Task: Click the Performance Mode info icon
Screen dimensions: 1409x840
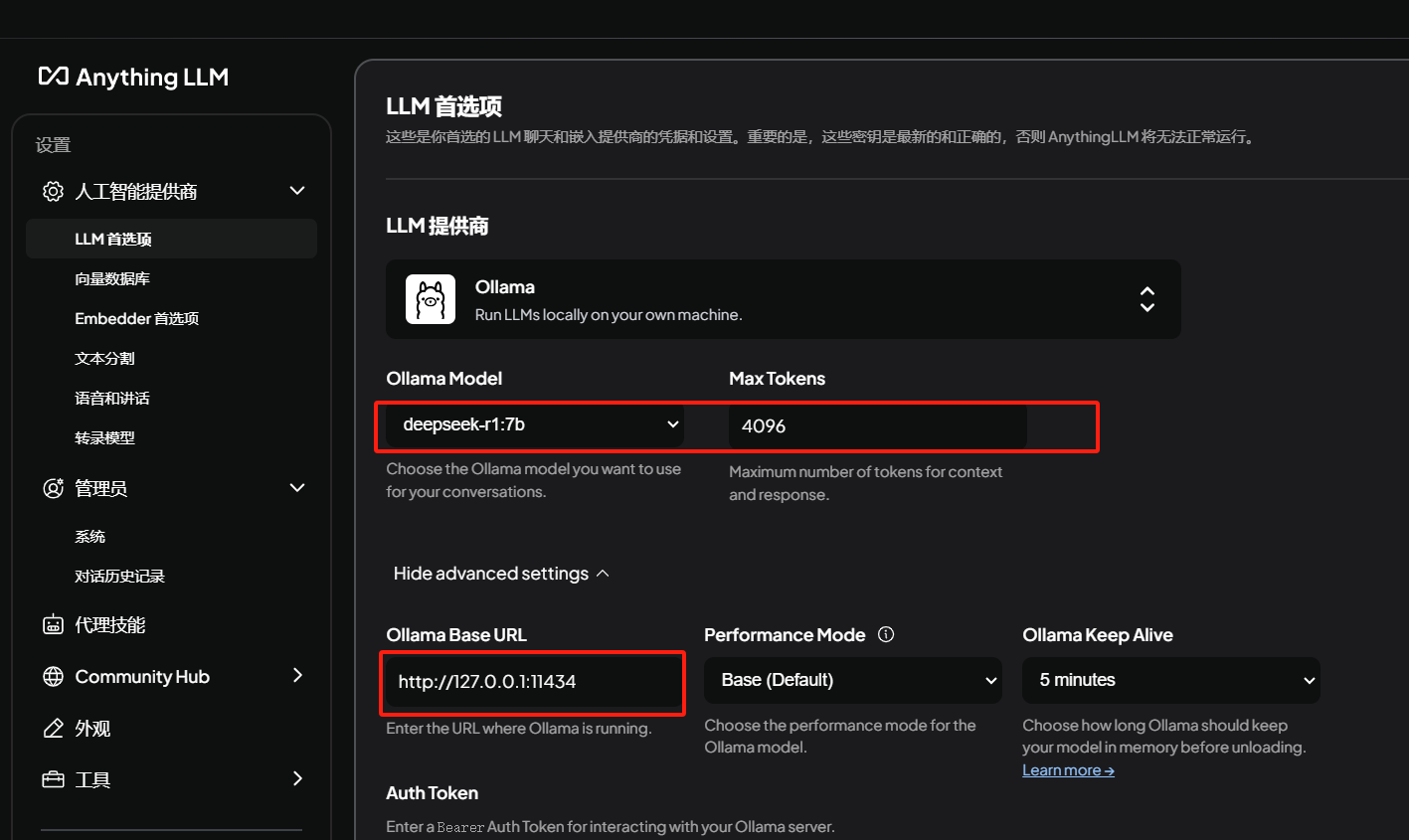Action: click(886, 634)
